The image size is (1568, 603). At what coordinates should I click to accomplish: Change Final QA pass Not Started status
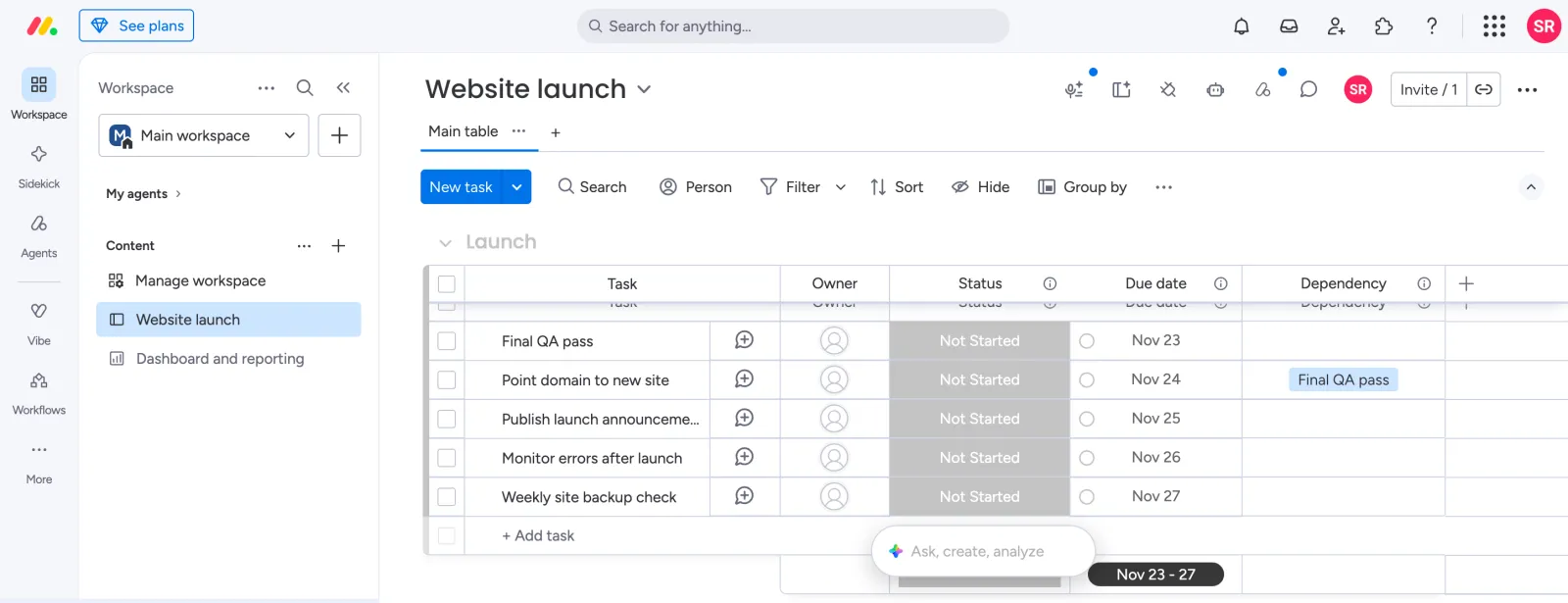(979, 341)
